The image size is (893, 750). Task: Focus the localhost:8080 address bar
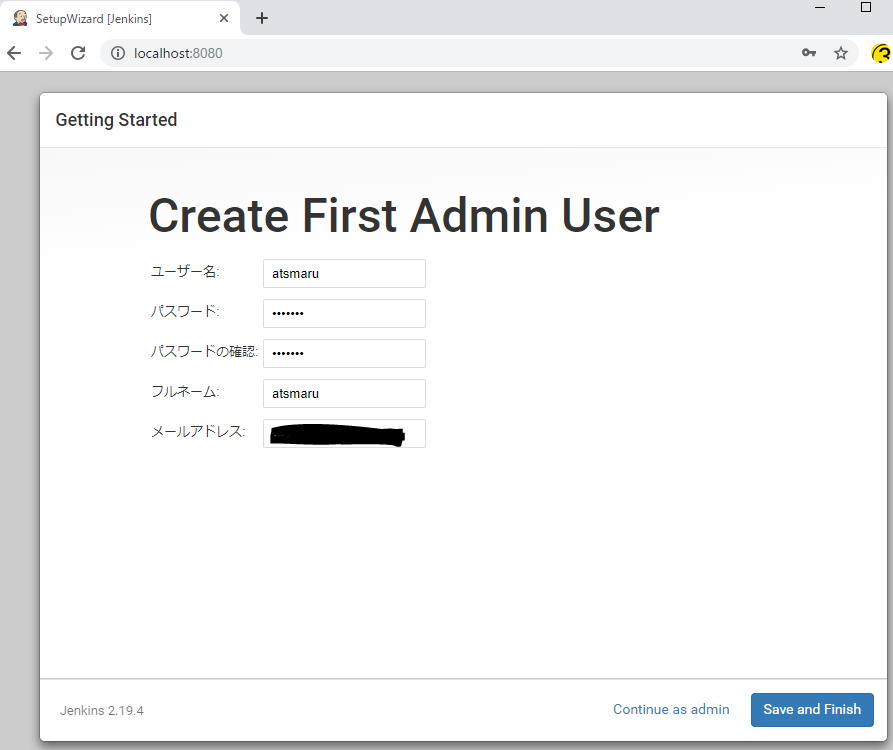pos(450,53)
